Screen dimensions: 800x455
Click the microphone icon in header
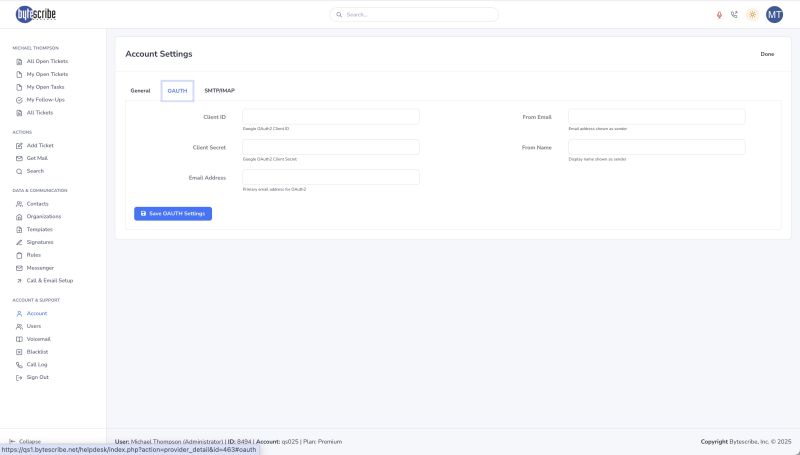[x=719, y=15]
